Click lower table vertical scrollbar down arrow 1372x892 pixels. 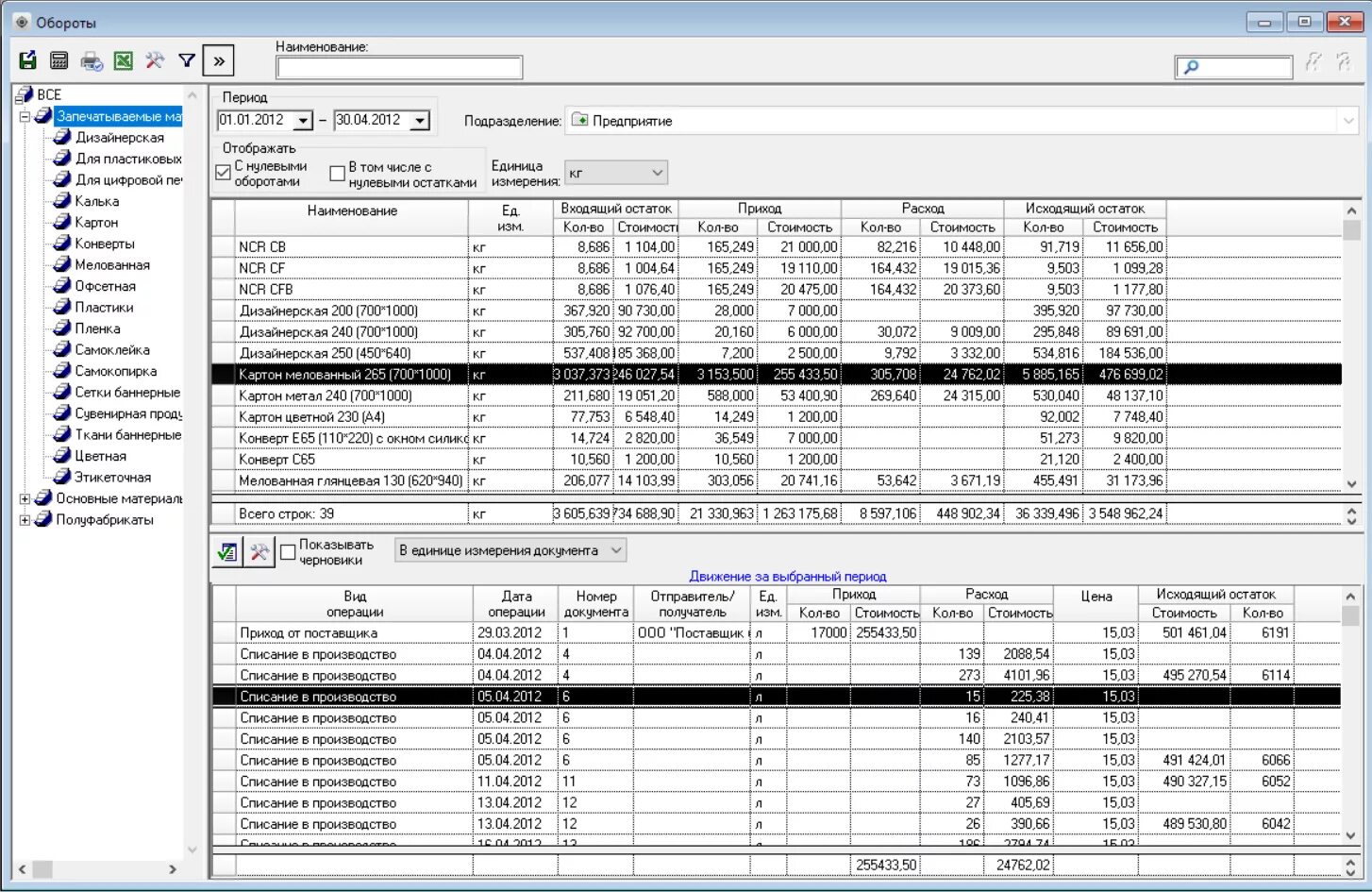pos(1351,835)
